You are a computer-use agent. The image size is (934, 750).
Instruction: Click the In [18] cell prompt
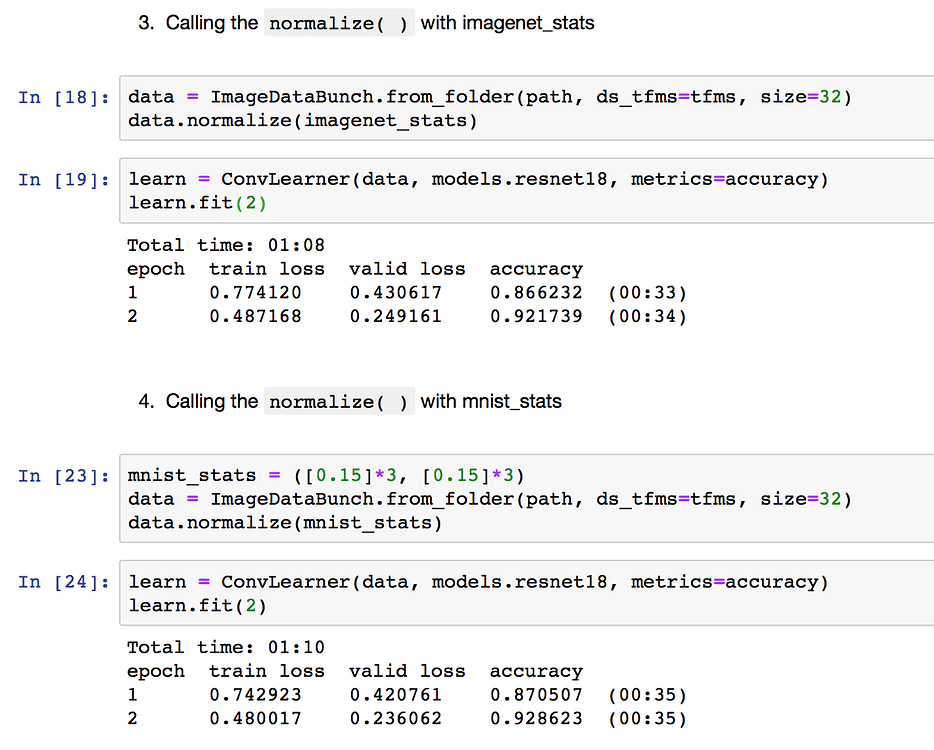tap(63, 97)
